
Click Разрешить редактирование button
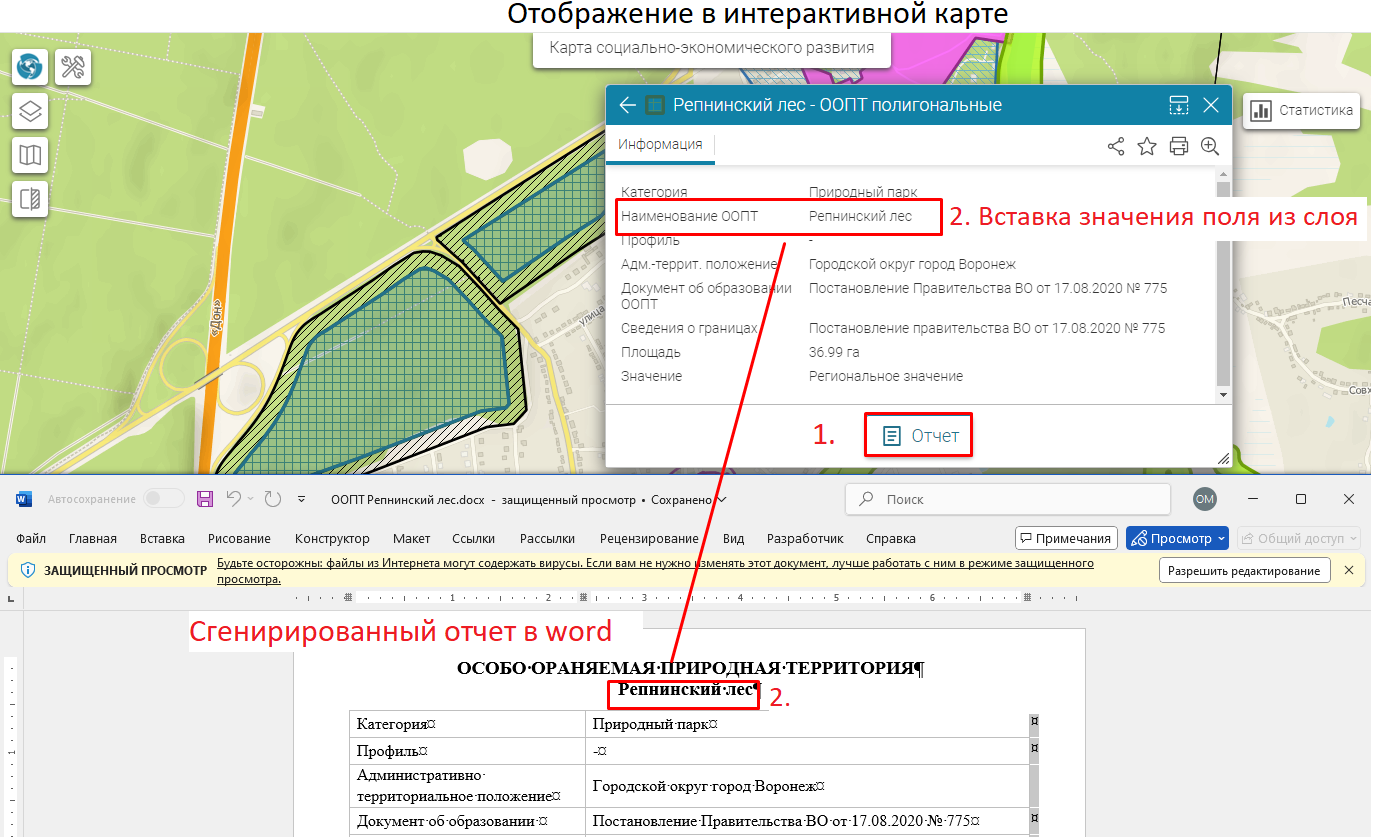click(x=1245, y=571)
